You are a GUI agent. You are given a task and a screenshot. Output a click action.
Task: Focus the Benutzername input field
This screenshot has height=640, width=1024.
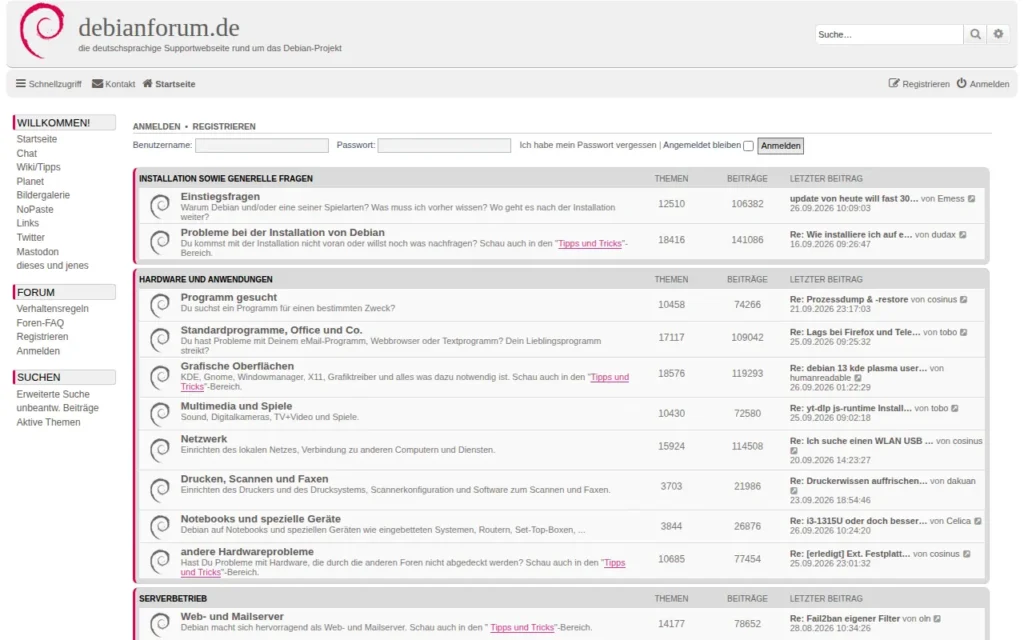tap(262, 145)
